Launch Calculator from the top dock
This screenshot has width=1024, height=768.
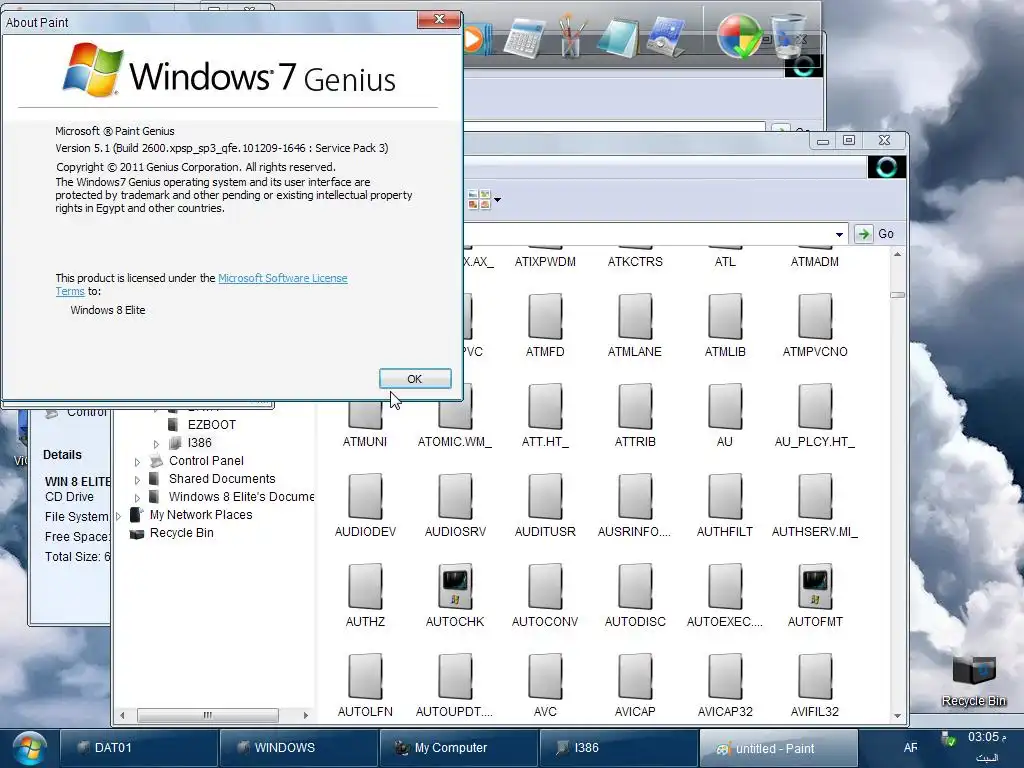tap(524, 38)
